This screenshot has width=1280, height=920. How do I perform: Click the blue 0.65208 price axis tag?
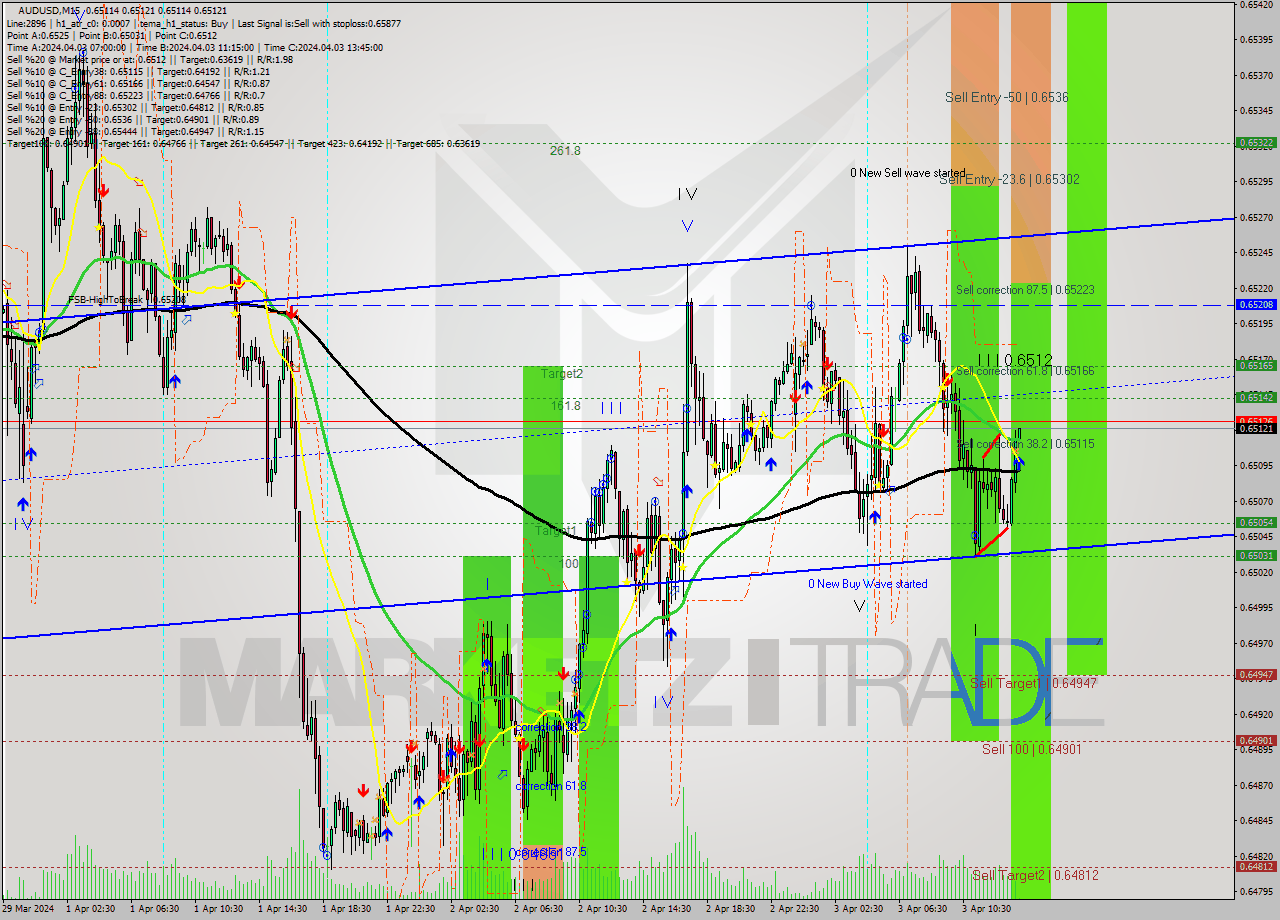[1256, 304]
